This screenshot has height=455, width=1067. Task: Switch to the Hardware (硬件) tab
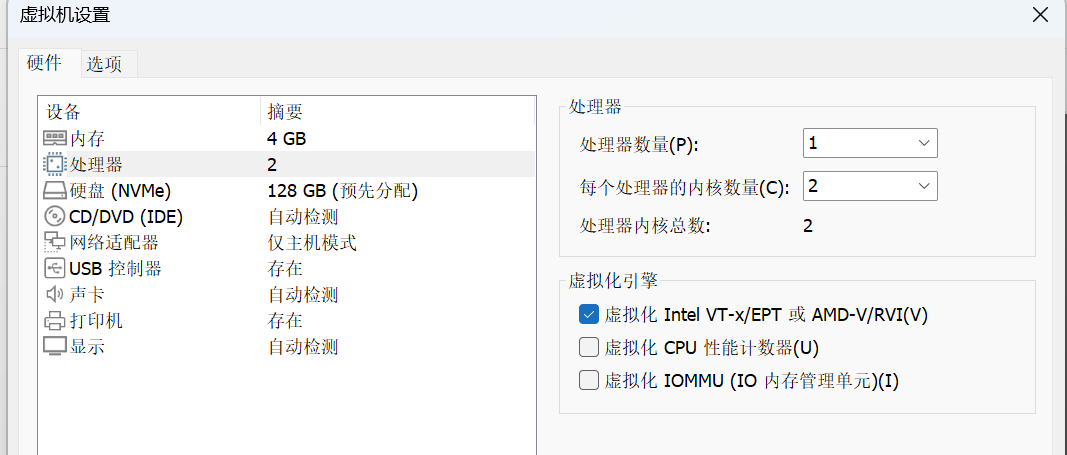pos(44,63)
